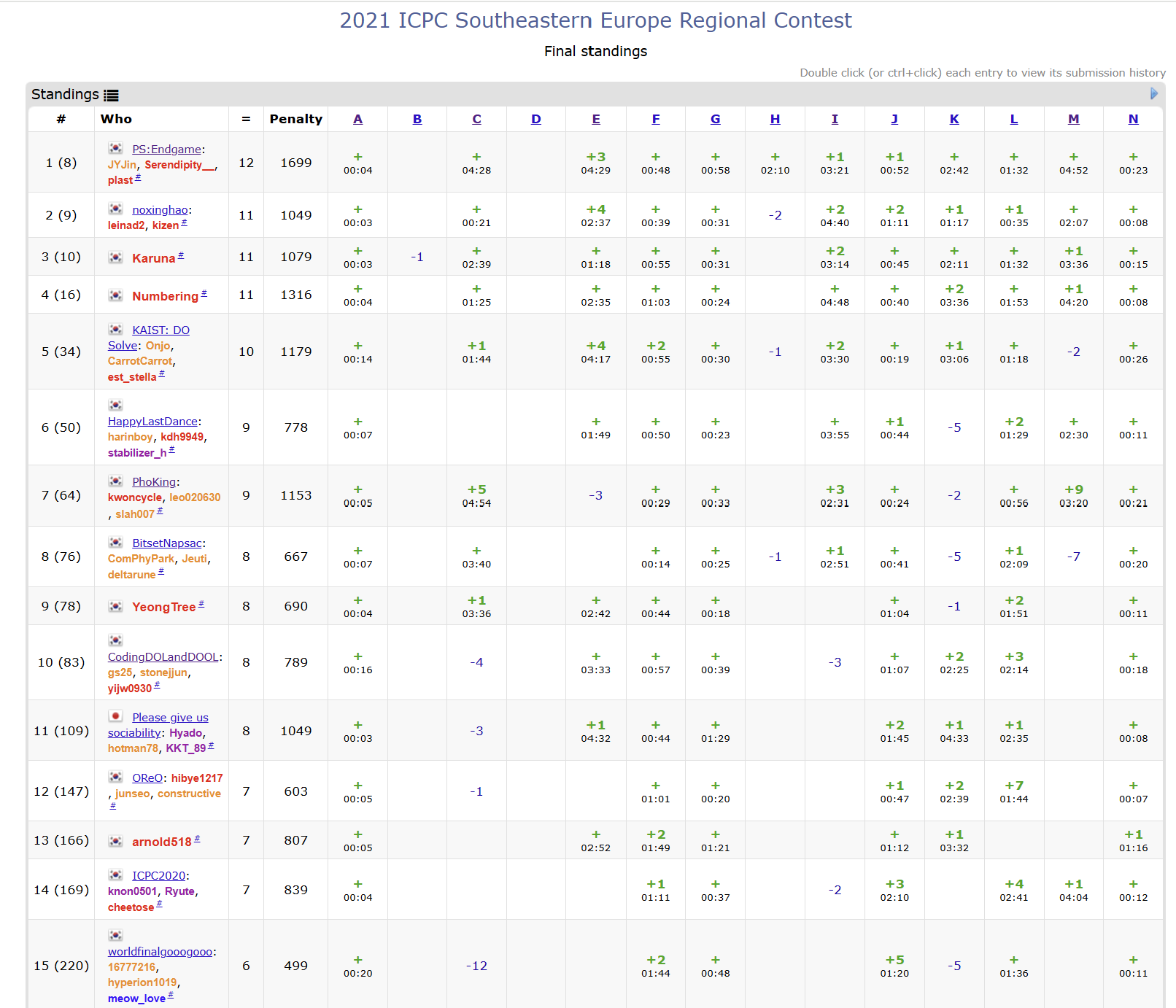This screenshot has height=1008, width=1176.
Task: Open the Karuna profile link
Action: (154, 258)
